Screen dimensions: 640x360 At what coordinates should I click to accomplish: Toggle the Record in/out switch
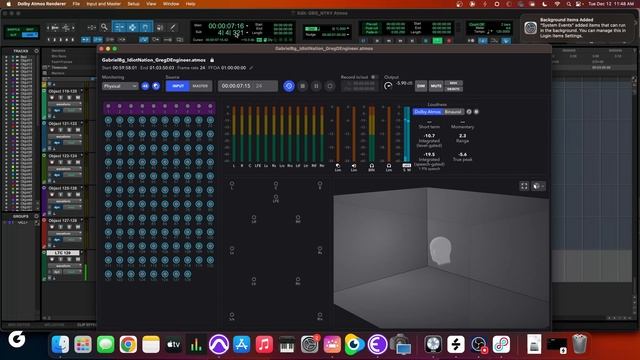pos(373,77)
